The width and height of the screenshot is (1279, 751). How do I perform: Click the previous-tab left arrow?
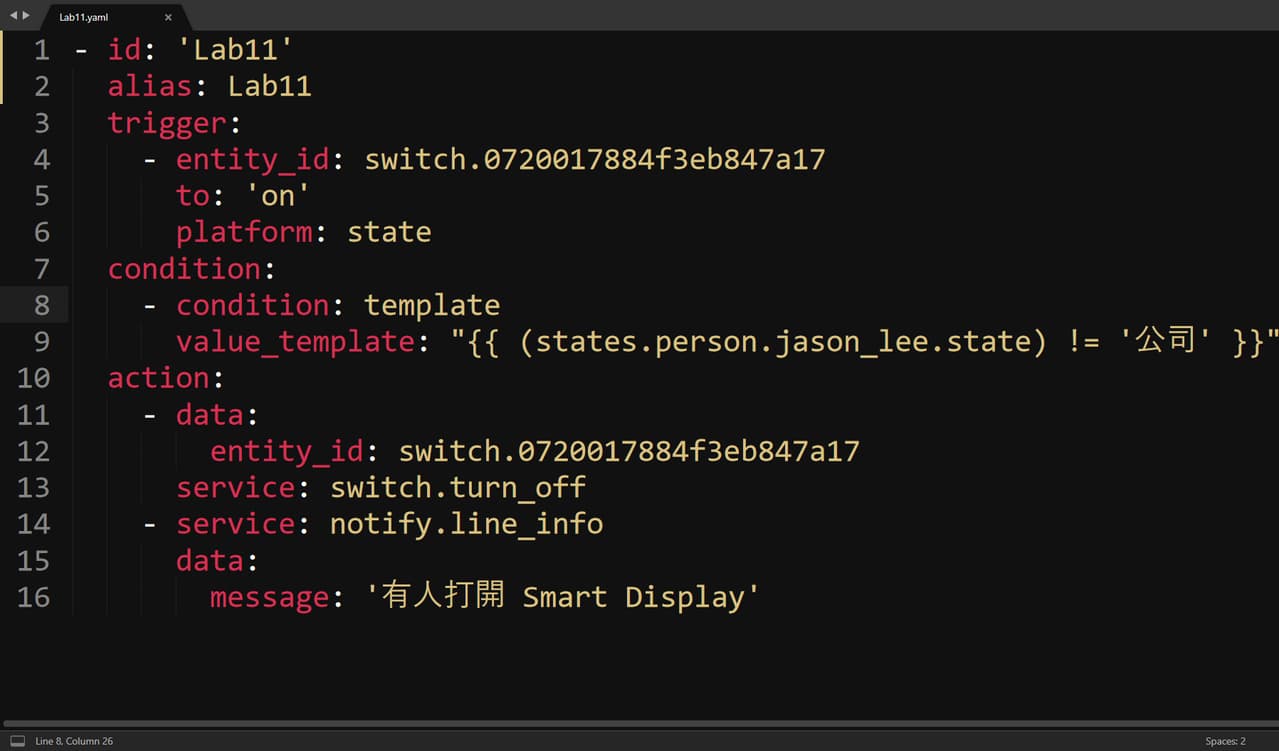13,16
